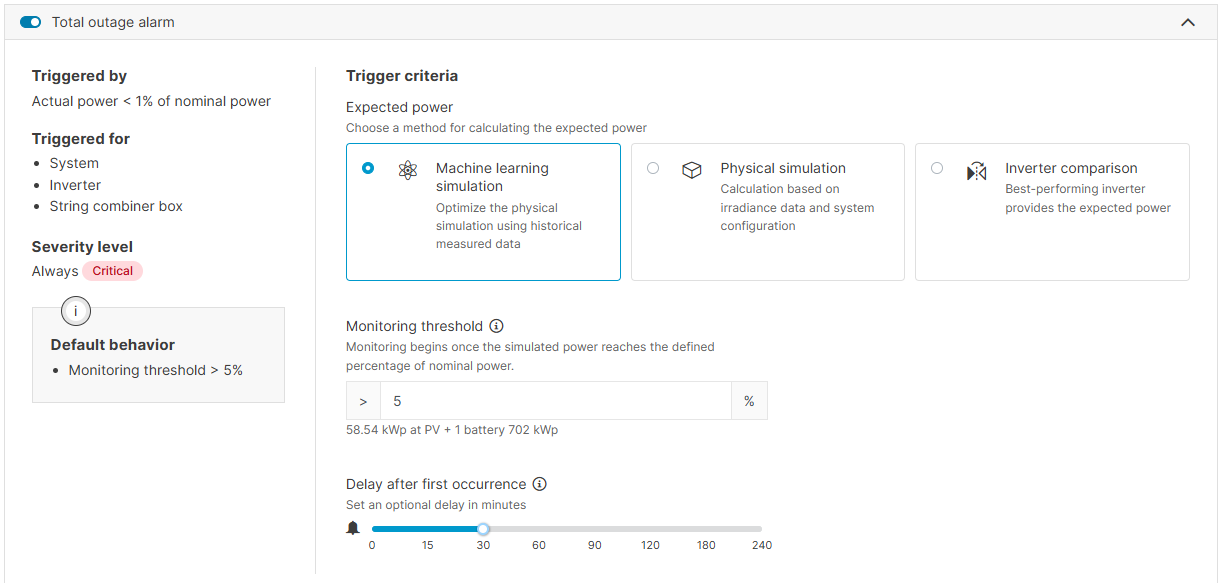
Task: Click the Critical severity badge
Action: pyautogui.click(x=112, y=271)
